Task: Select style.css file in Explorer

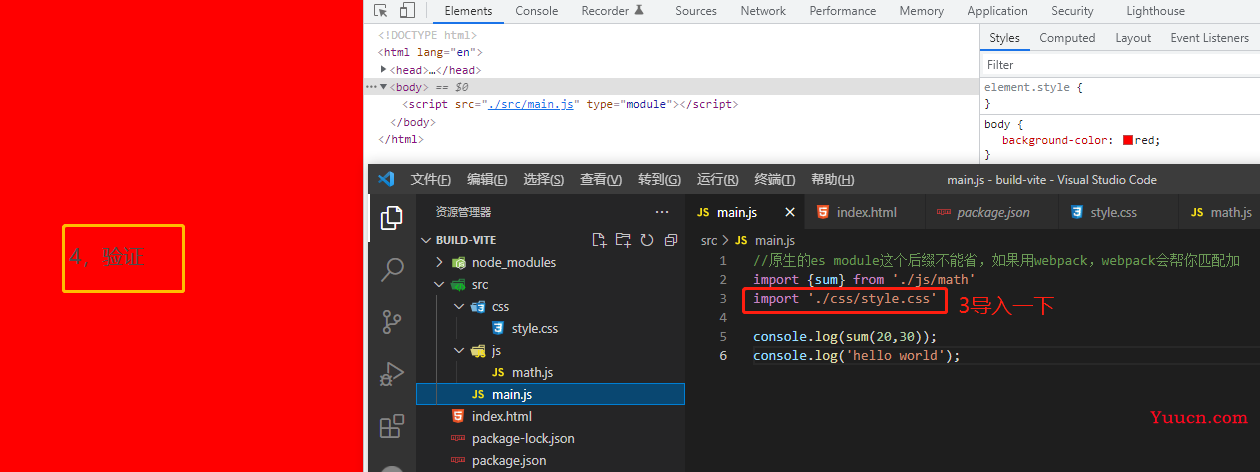Action: pos(550,328)
